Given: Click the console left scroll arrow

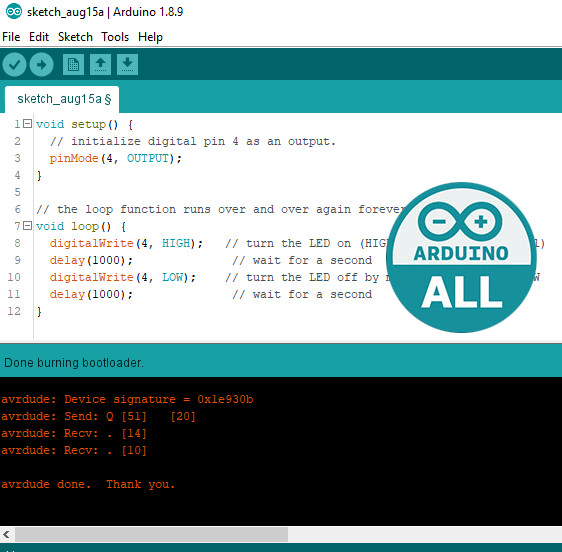Looking at the screenshot, I should click(x=6, y=534).
